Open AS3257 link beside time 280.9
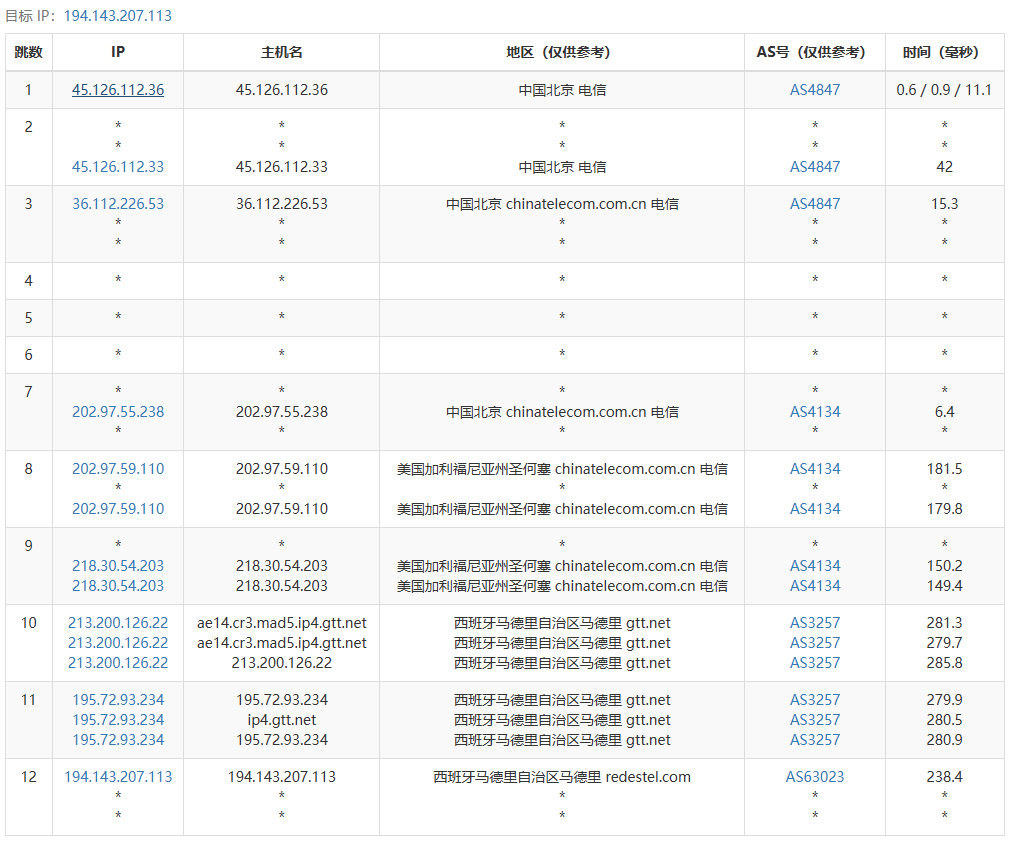1012x843 pixels. (x=815, y=740)
